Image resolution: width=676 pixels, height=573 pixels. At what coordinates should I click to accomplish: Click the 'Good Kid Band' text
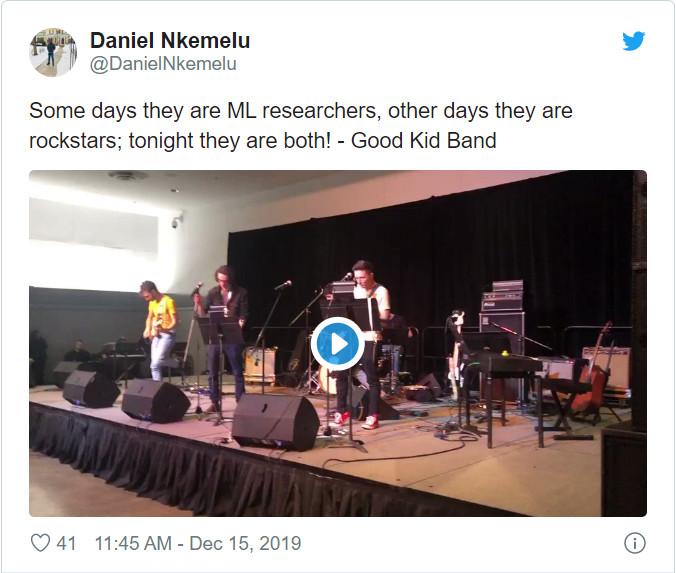pyautogui.click(x=424, y=141)
